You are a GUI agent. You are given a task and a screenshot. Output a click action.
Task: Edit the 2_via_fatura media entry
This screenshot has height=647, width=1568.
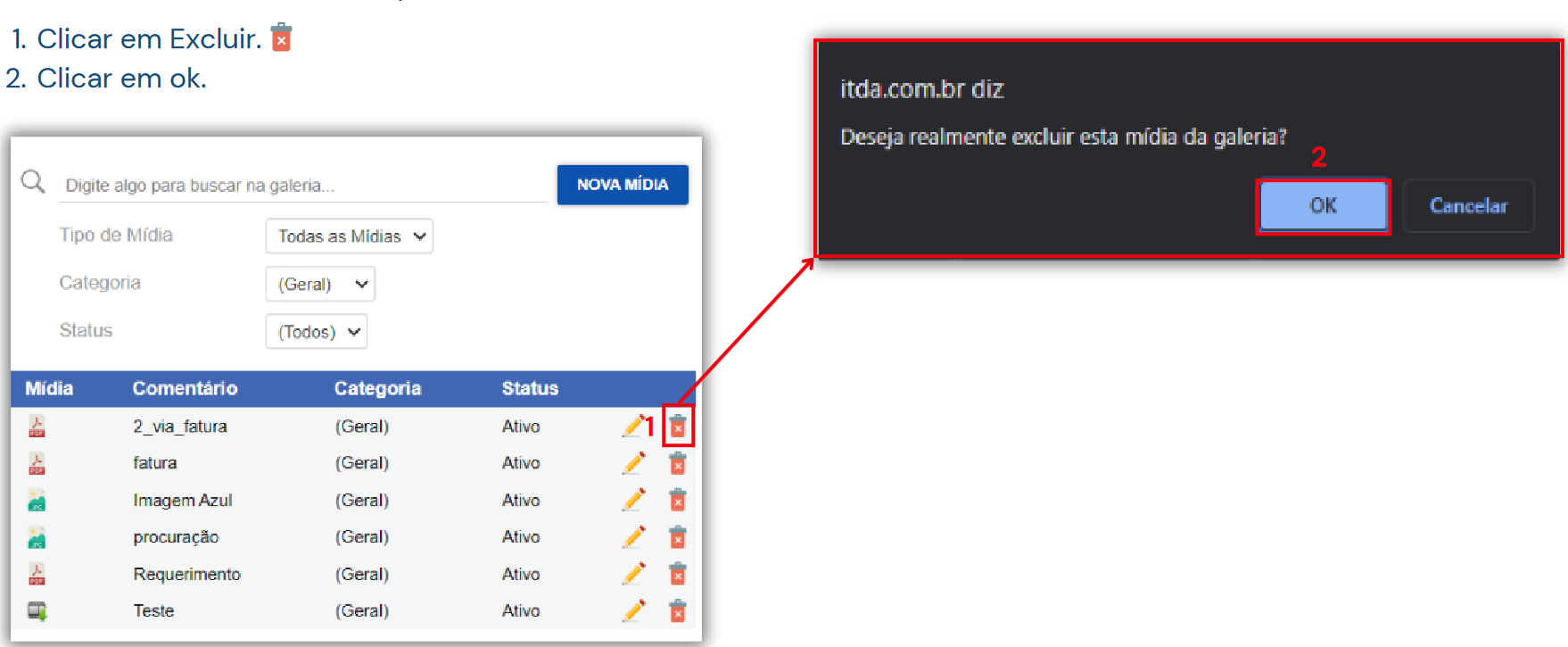click(x=633, y=426)
